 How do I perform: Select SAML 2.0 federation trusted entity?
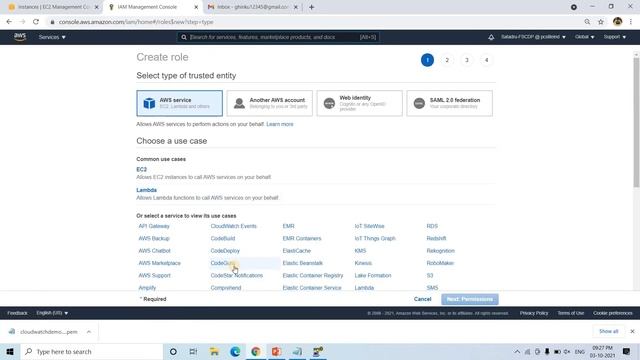pos(449,103)
